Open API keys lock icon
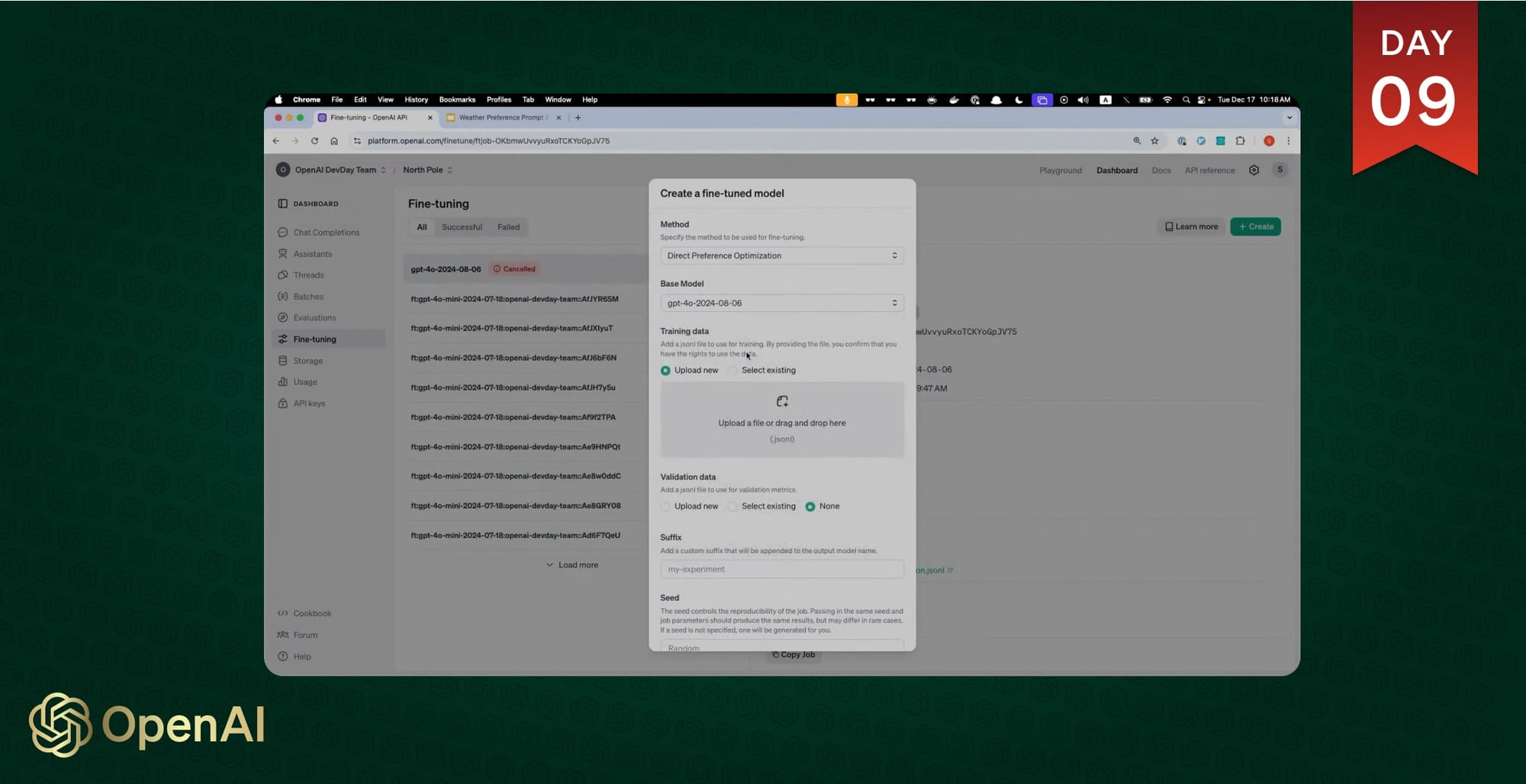 [283, 403]
